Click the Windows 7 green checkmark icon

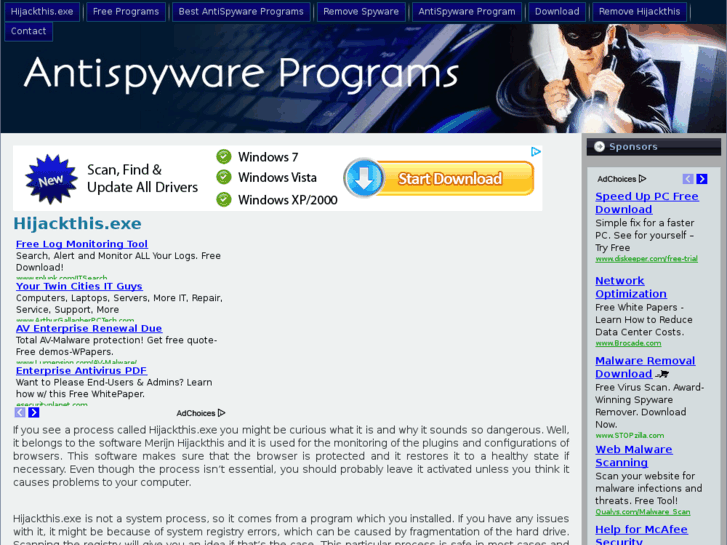click(x=224, y=157)
